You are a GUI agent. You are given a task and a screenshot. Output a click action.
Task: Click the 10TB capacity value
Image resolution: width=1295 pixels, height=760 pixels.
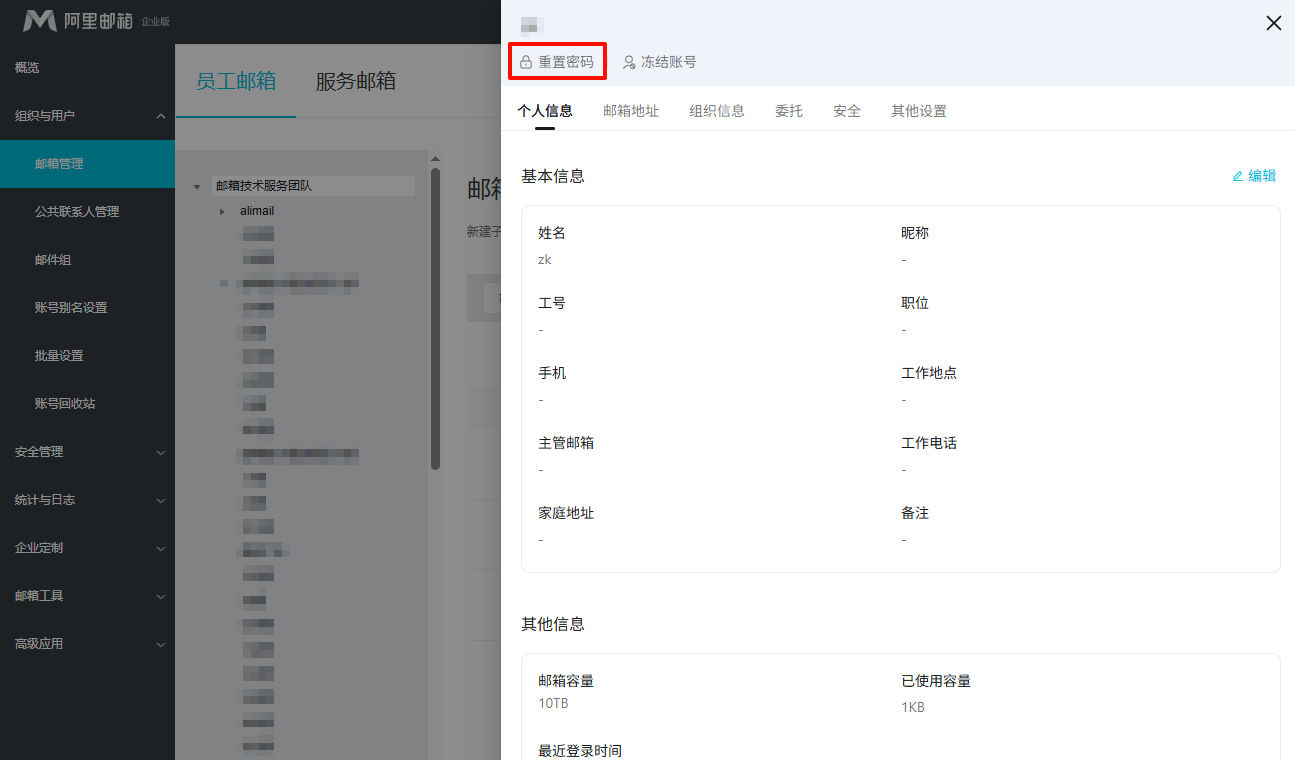point(553,704)
